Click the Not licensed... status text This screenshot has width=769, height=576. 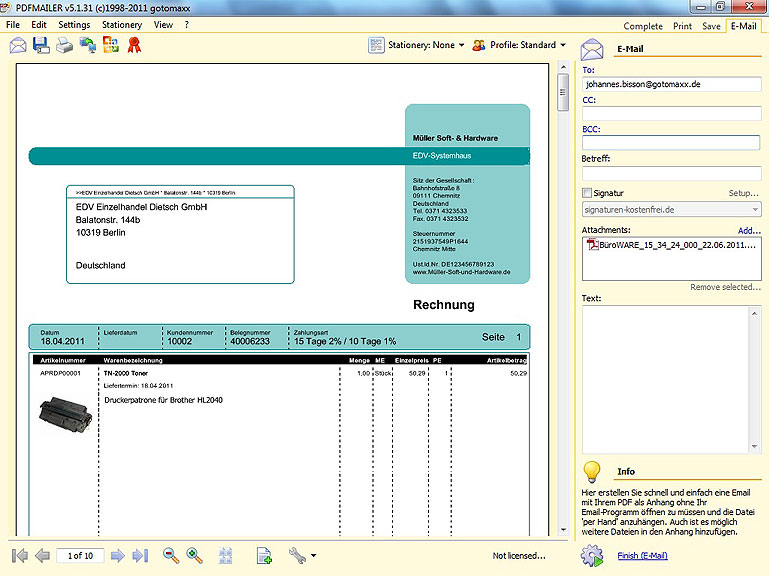[519, 556]
